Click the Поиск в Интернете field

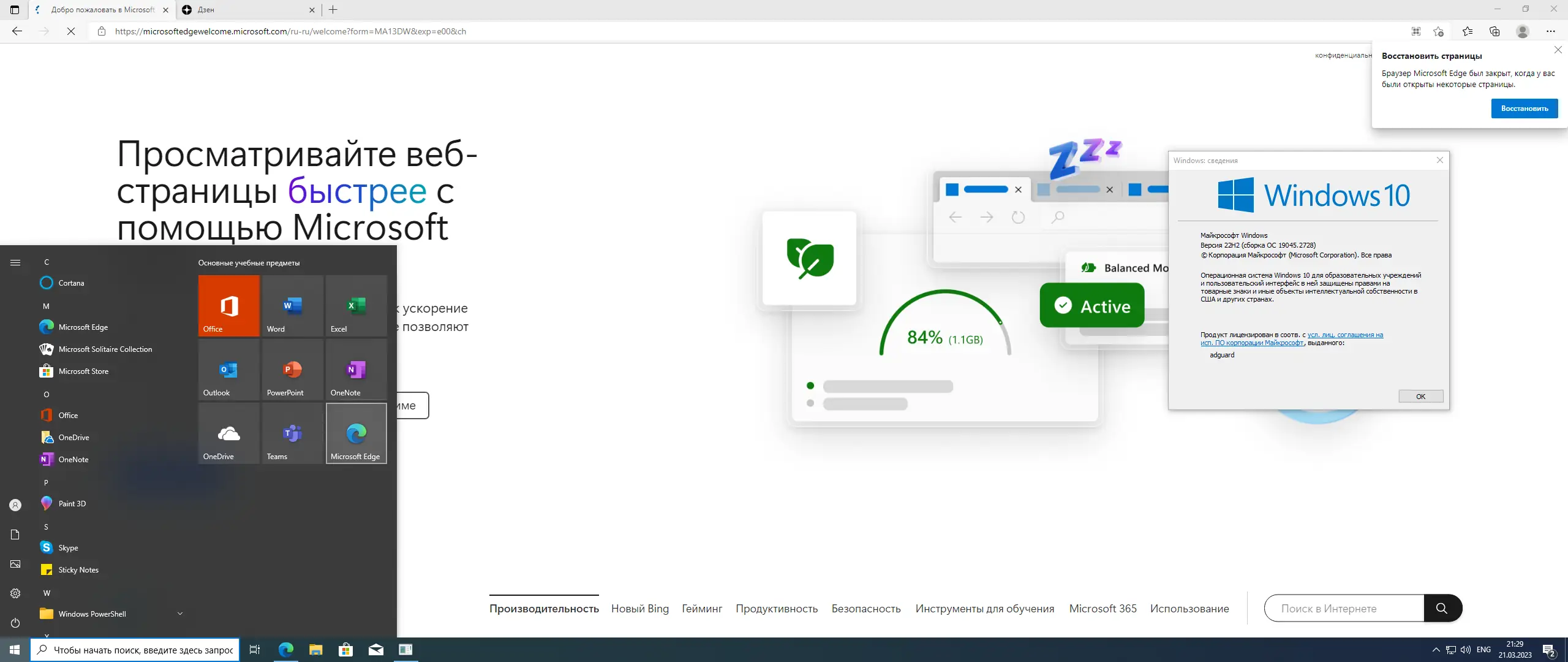point(1344,609)
